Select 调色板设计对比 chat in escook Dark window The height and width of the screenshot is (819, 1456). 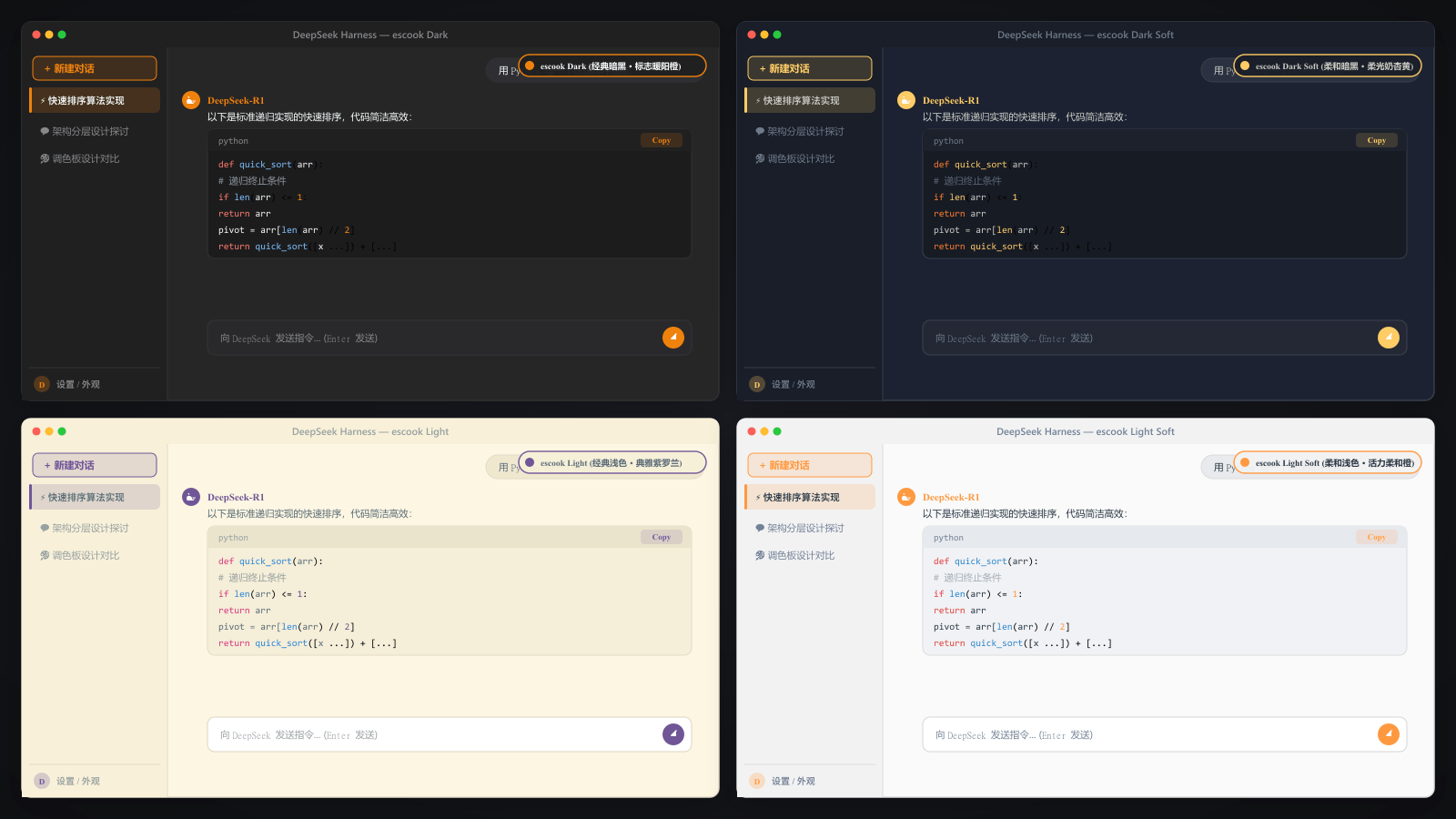point(95,158)
